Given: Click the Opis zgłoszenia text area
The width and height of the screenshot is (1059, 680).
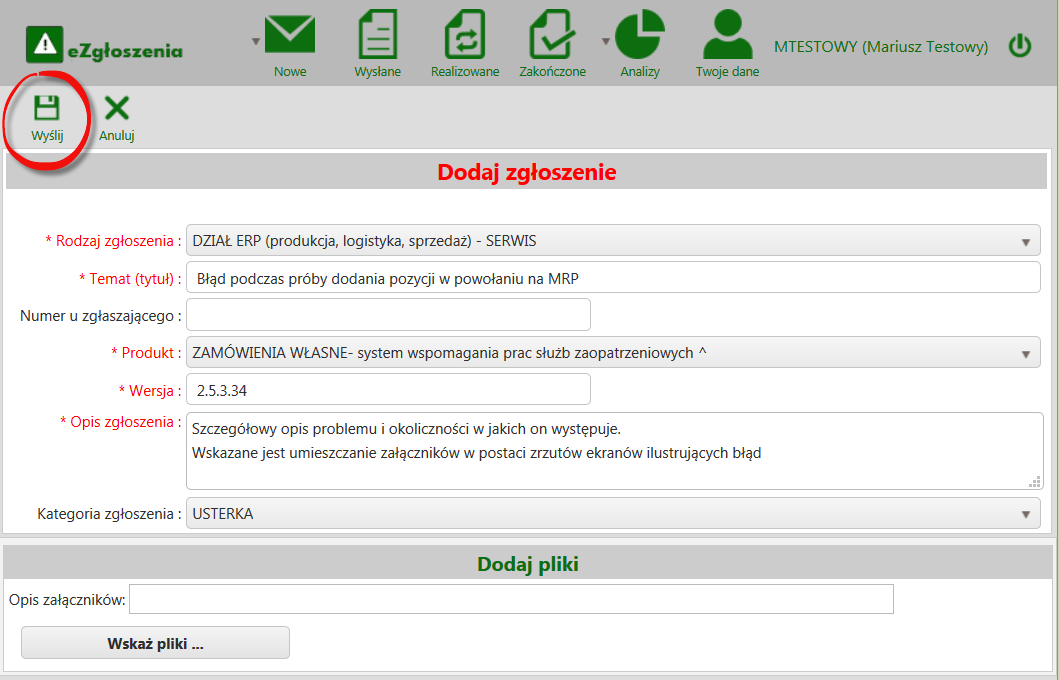Looking at the screenshot, I should coord(615,451).
